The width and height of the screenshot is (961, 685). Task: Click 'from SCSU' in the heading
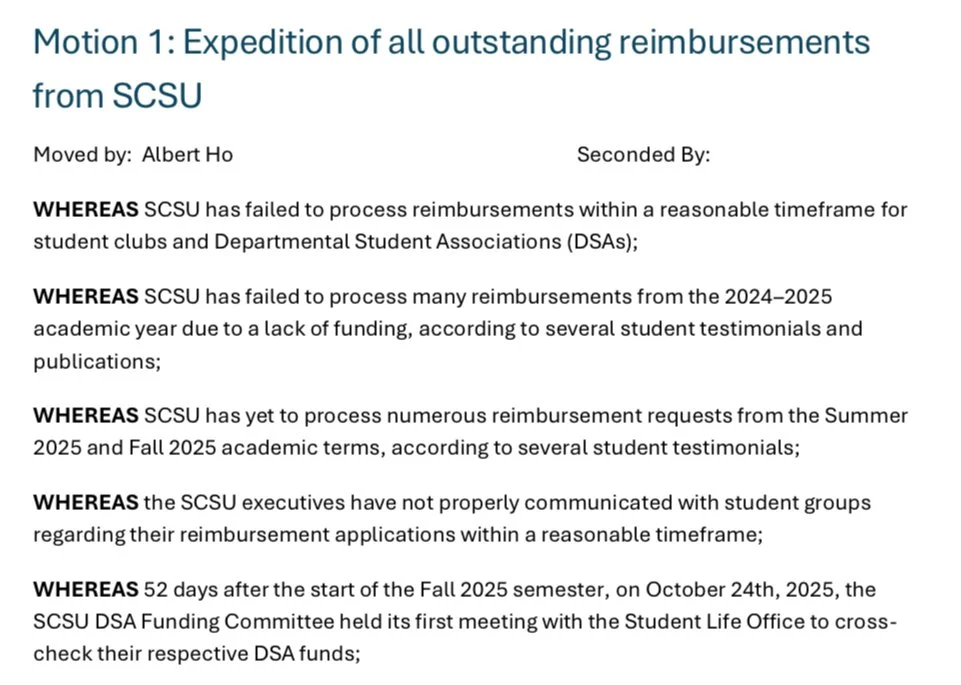[x=117, y=96]
